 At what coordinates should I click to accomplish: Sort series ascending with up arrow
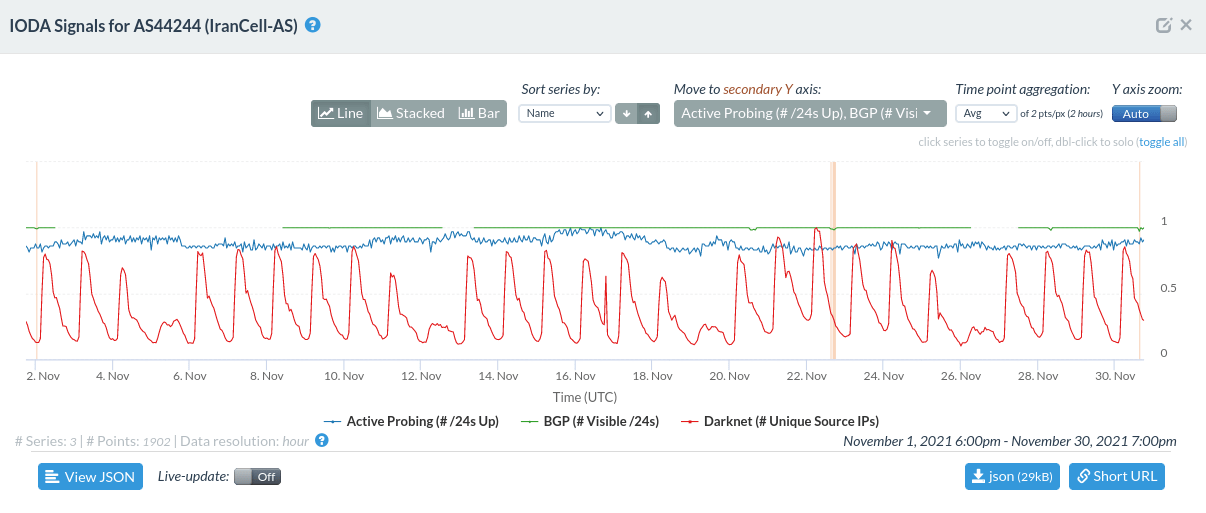click(x=648, y=113)
